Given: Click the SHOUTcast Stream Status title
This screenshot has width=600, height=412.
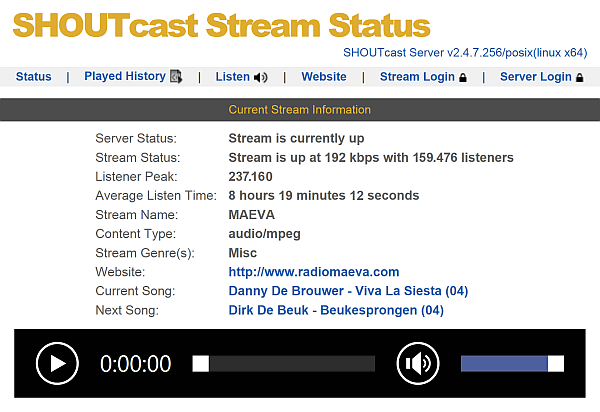Looking at the screenshot, I should [x=222, y=25].
